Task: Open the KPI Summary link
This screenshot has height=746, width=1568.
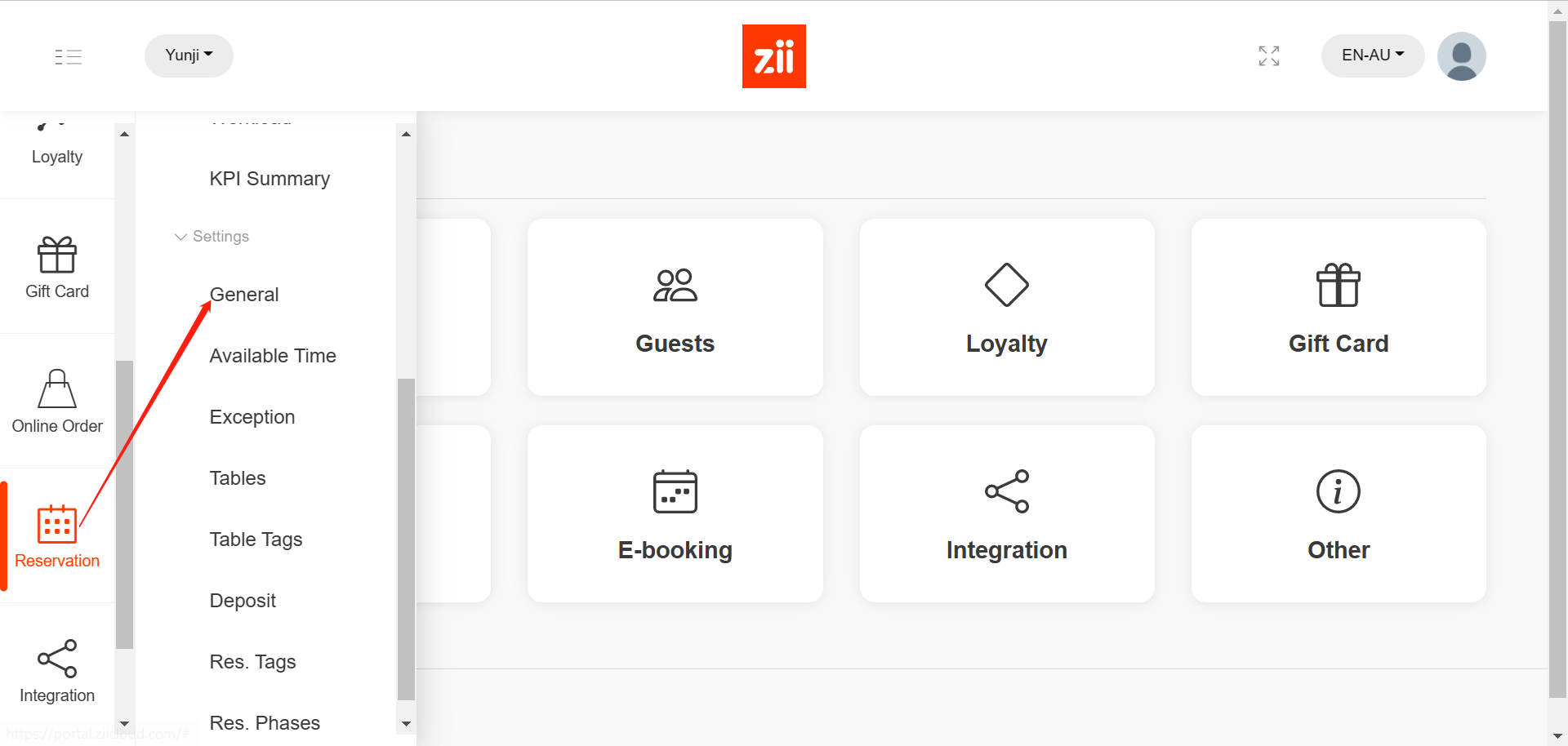Action: click(269, 179)
